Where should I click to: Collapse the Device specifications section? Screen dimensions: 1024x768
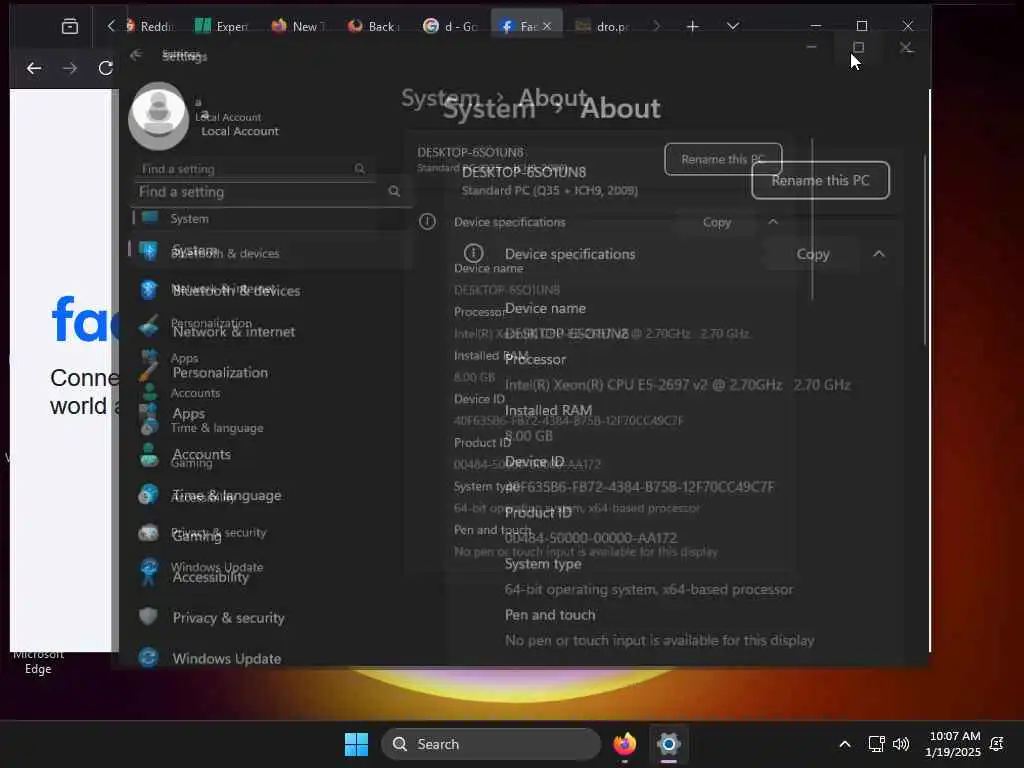click(879, 254)
